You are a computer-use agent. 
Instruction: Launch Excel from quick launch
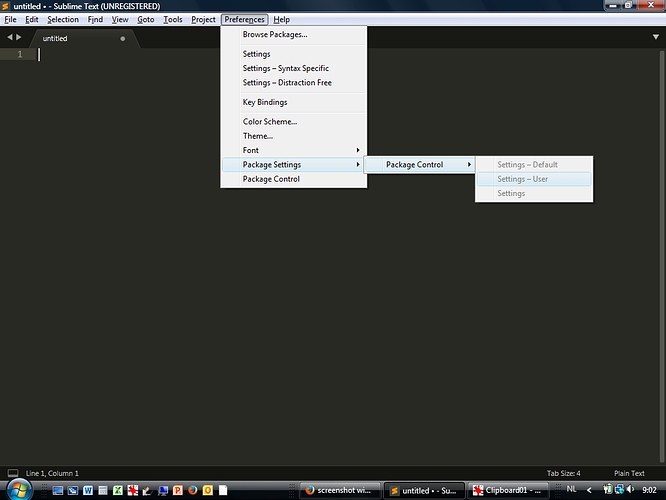[118, 490]
